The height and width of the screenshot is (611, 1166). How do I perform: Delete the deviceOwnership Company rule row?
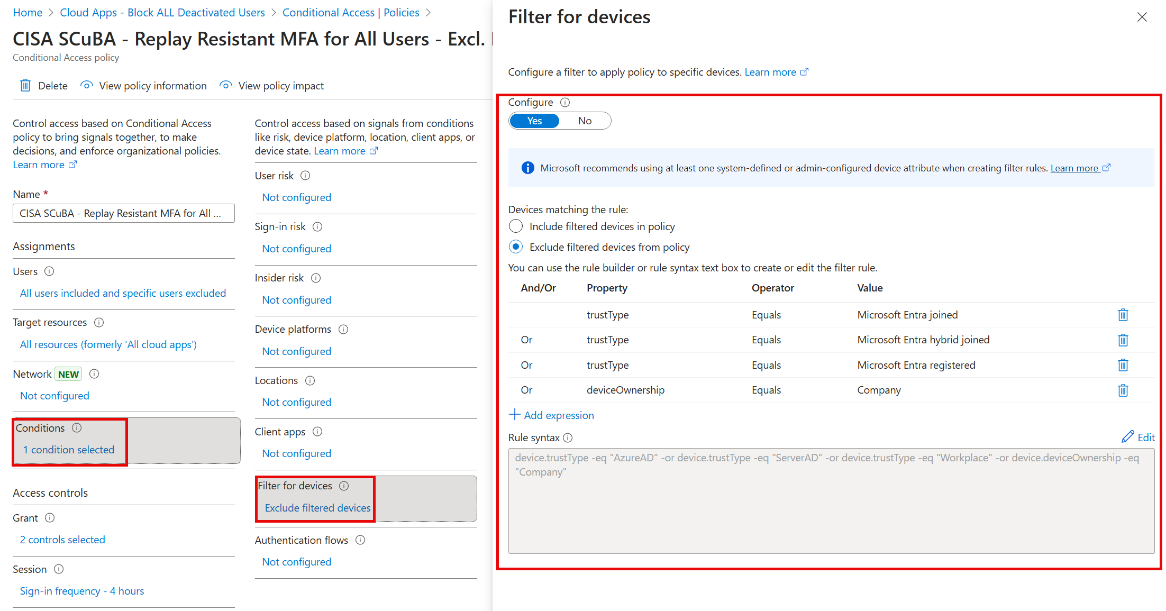(x=1122, y=390)
